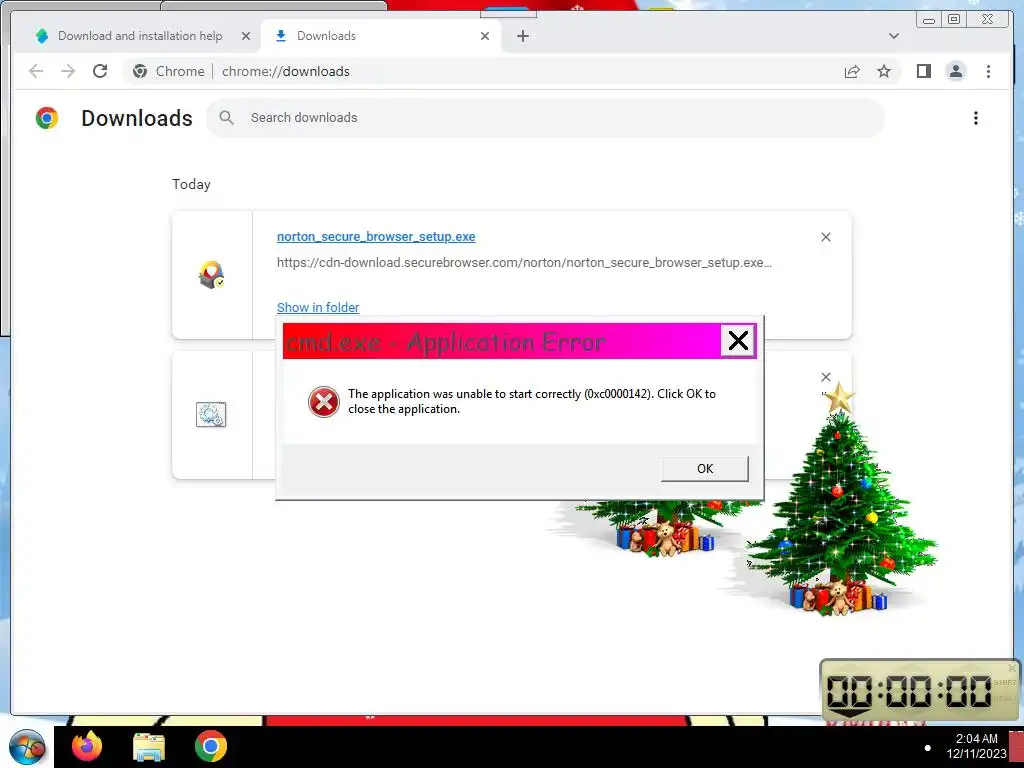Viewport: 1024px width, 768px height.
Task: Open the Downloads page more-actions menu
Action: [x=976, y=118]
